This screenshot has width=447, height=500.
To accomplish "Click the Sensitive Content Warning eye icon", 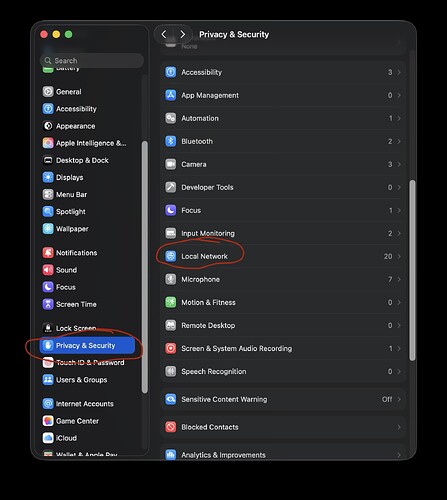I will (171, 399).
